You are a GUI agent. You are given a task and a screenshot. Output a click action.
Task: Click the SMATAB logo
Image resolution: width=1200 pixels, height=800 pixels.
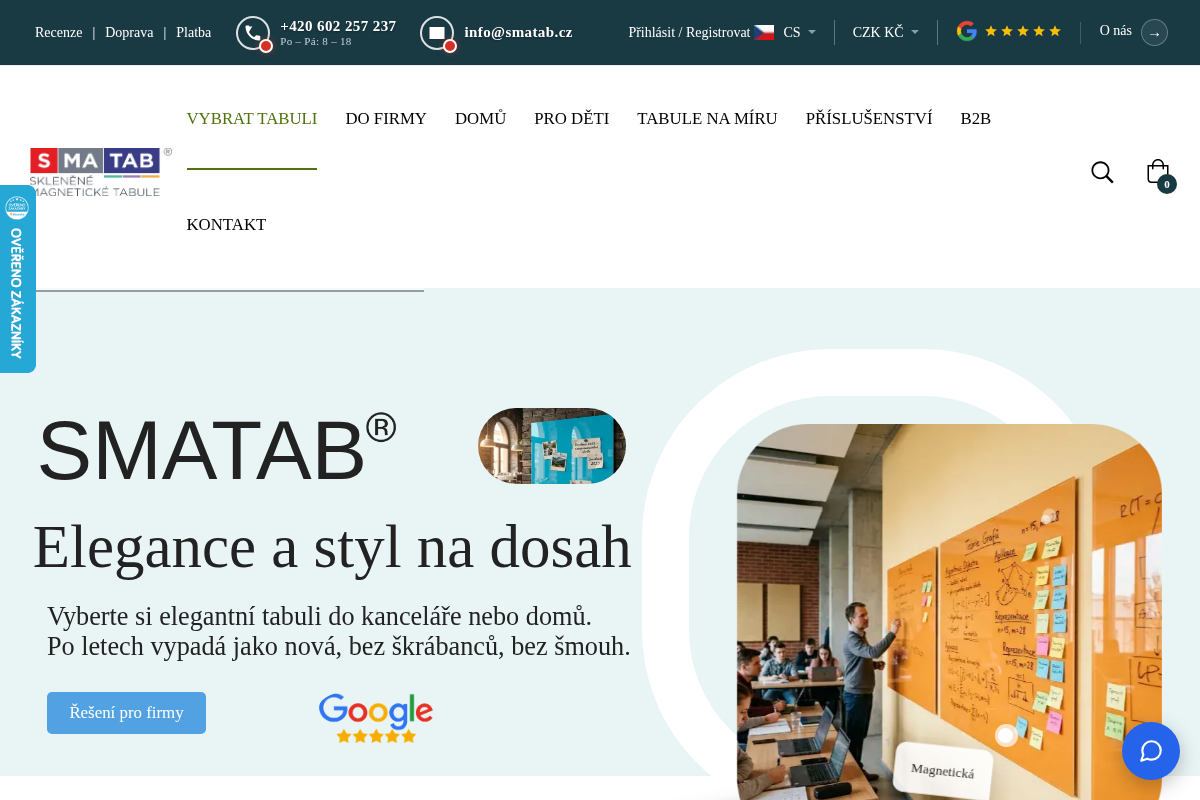[100, 172]
